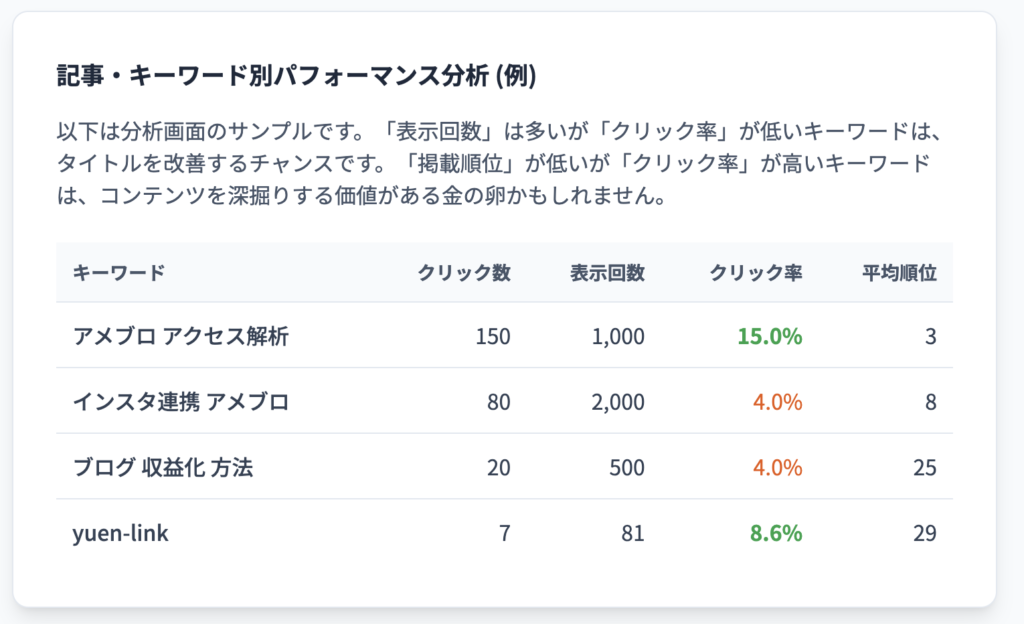This screenshot has height=624, width=1024.
Task: Click the キーワード column header
Action: (x=119, y=273)
